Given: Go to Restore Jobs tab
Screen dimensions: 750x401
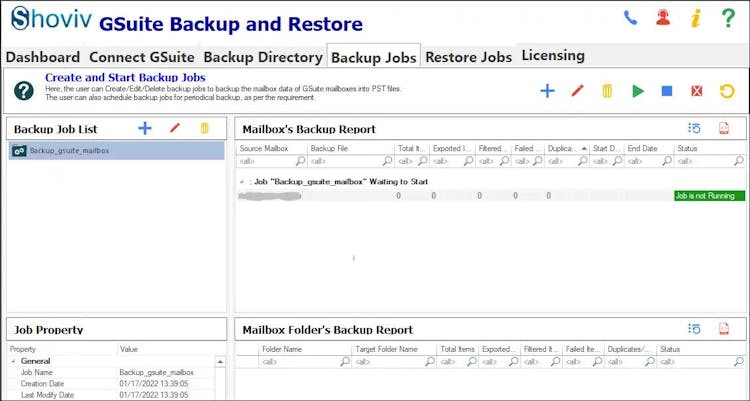Looking at the screenshot, I should 468,57.
